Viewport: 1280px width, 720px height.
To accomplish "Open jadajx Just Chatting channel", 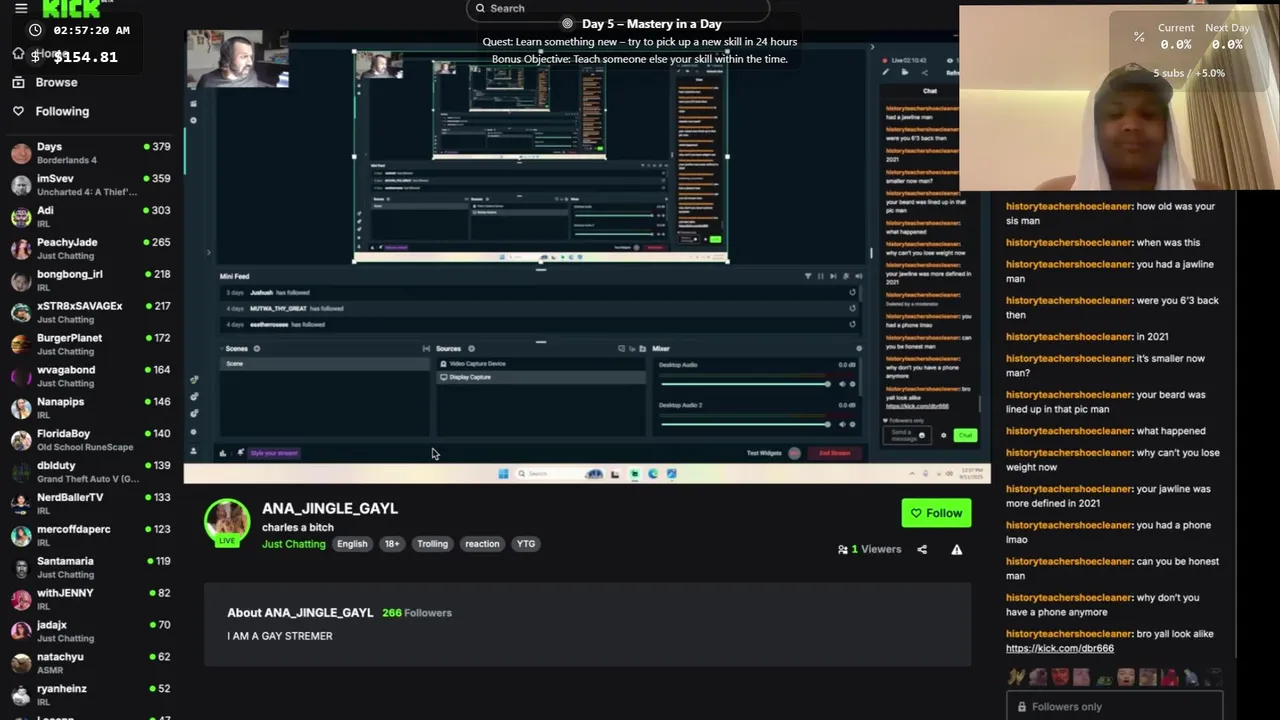I will [x=90, y=632].
